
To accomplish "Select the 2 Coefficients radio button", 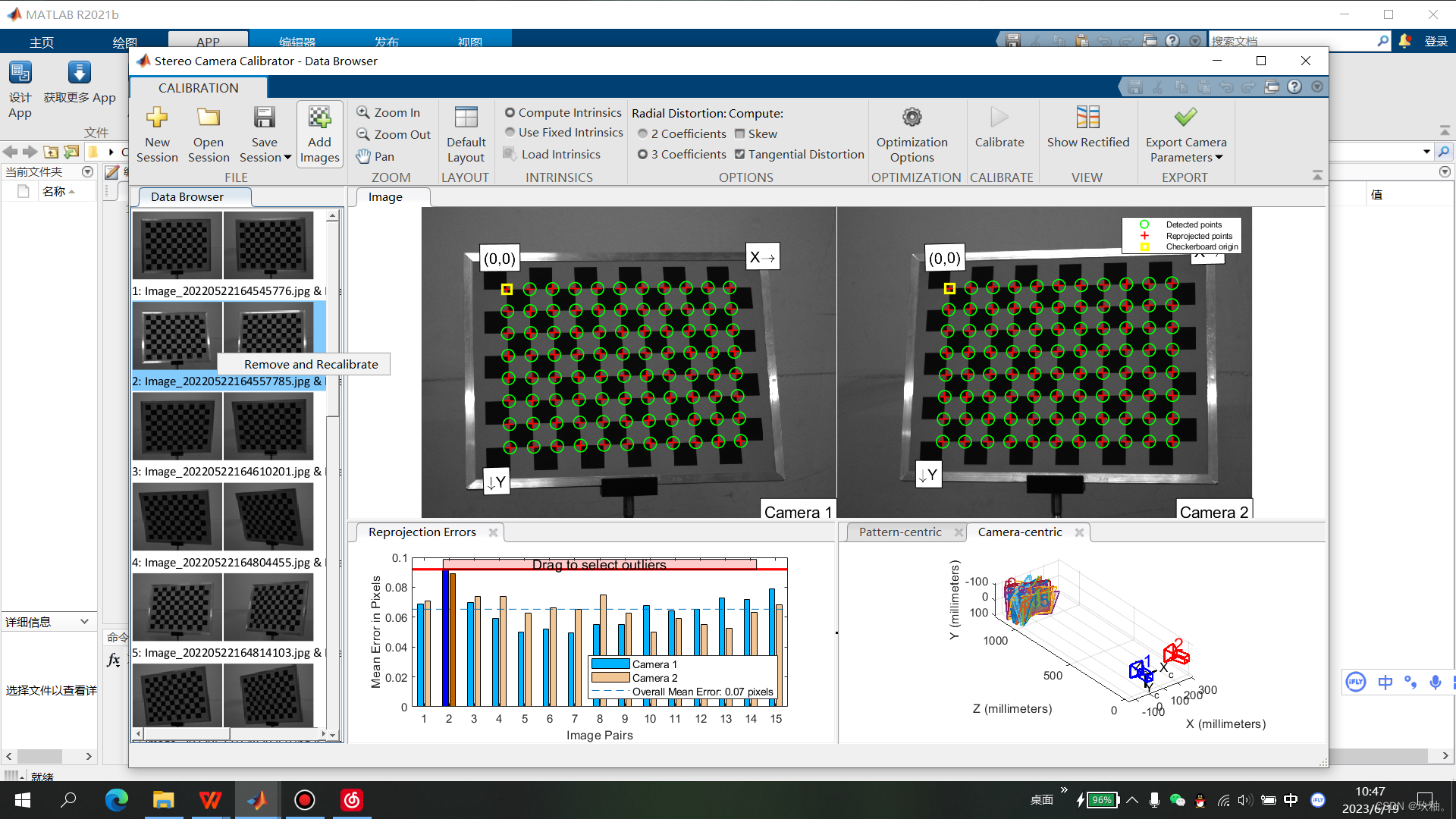I will coord(643,133).
